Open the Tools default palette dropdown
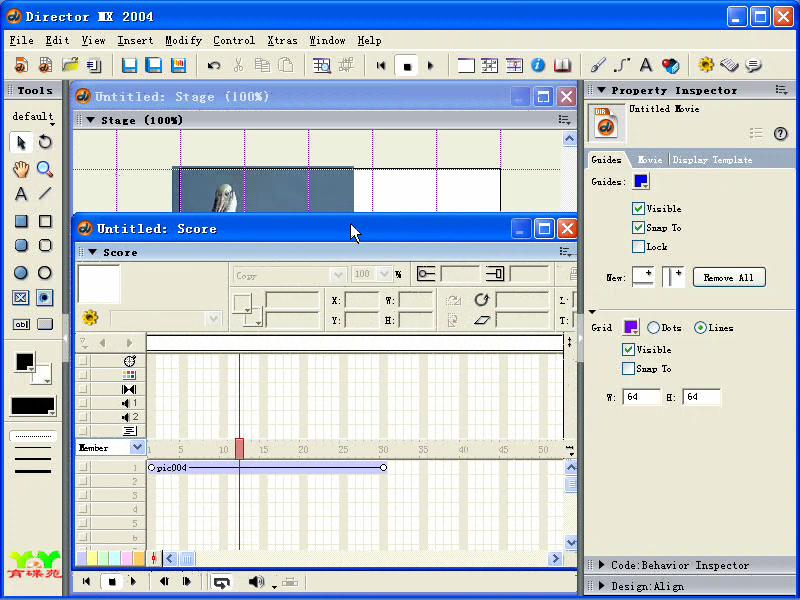This screenshot has width=800, height=600. 33,117
